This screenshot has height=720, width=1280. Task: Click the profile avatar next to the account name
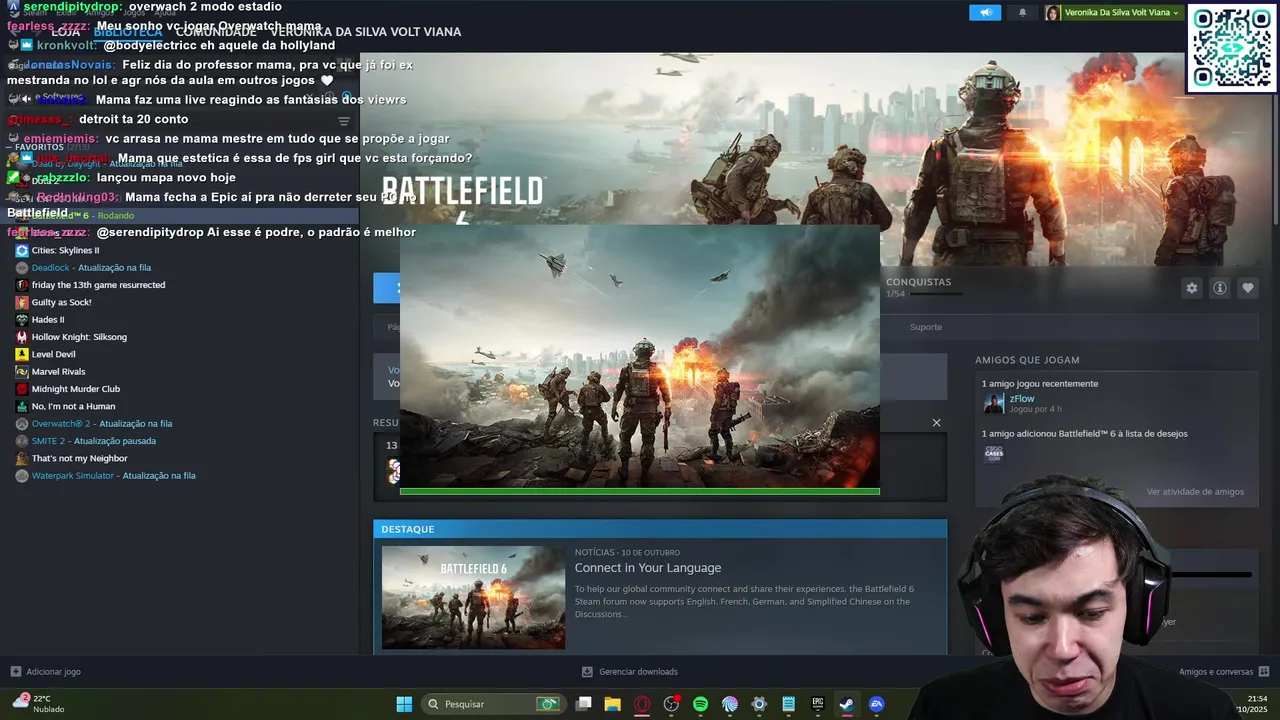(x=1052, y=13)
